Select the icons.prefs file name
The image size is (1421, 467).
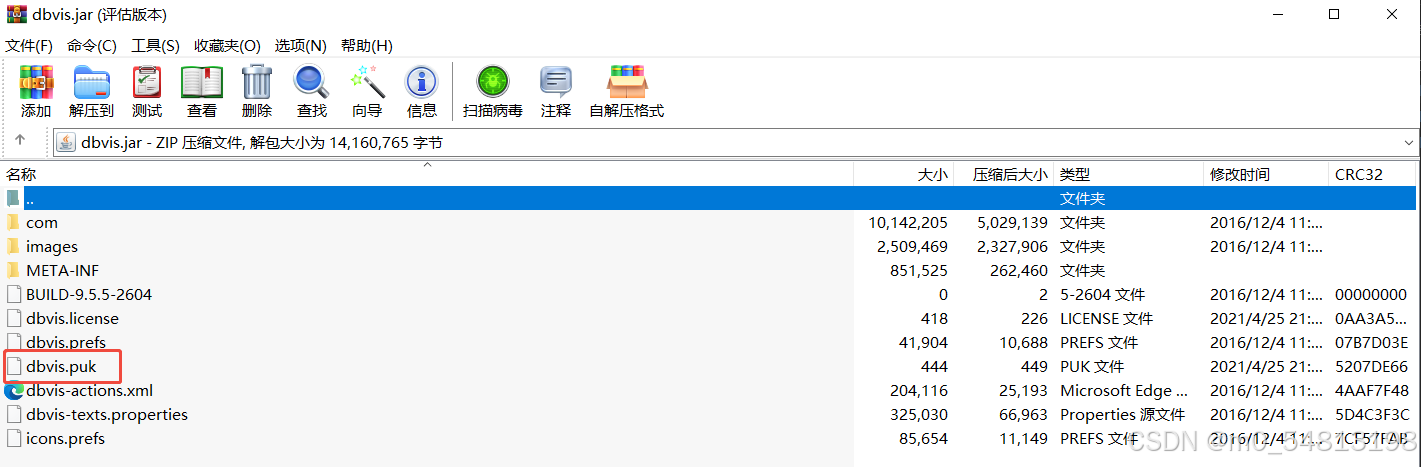pyautogui.click(x=65, y=438)
